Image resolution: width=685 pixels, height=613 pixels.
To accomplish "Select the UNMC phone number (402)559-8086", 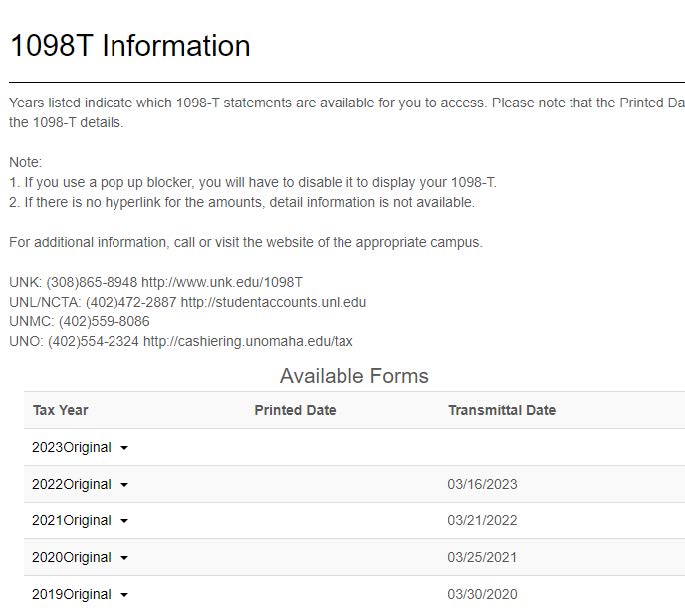I will (x=104, y=322).
